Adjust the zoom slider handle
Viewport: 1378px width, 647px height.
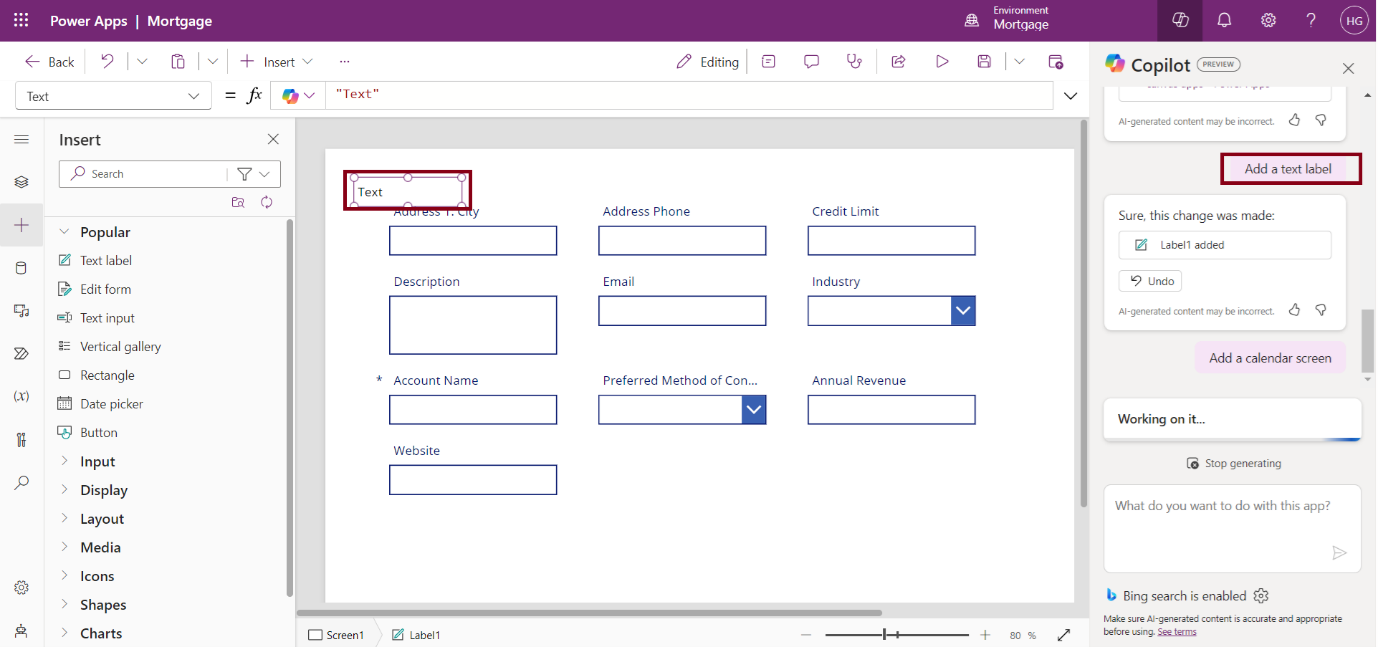885,635
